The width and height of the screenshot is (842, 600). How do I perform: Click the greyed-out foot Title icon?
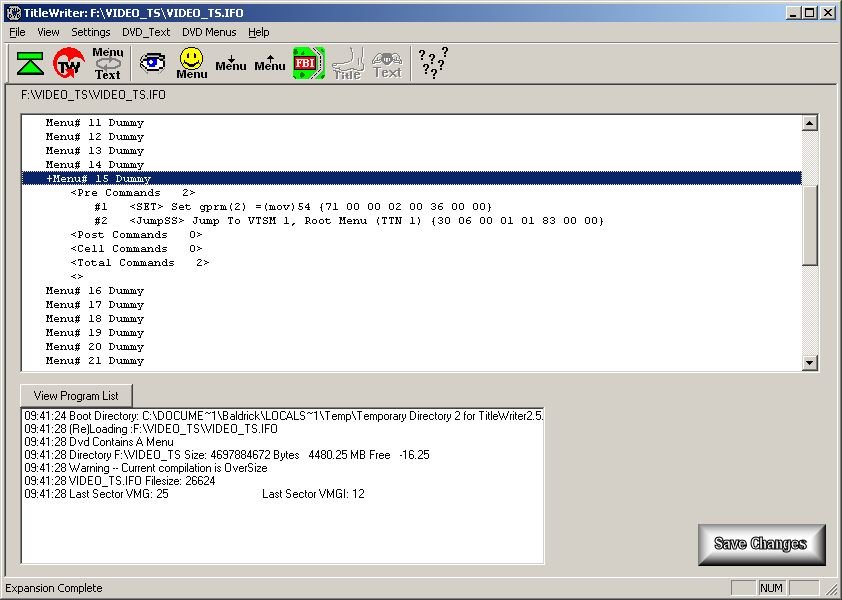click(x=347, y=63)
